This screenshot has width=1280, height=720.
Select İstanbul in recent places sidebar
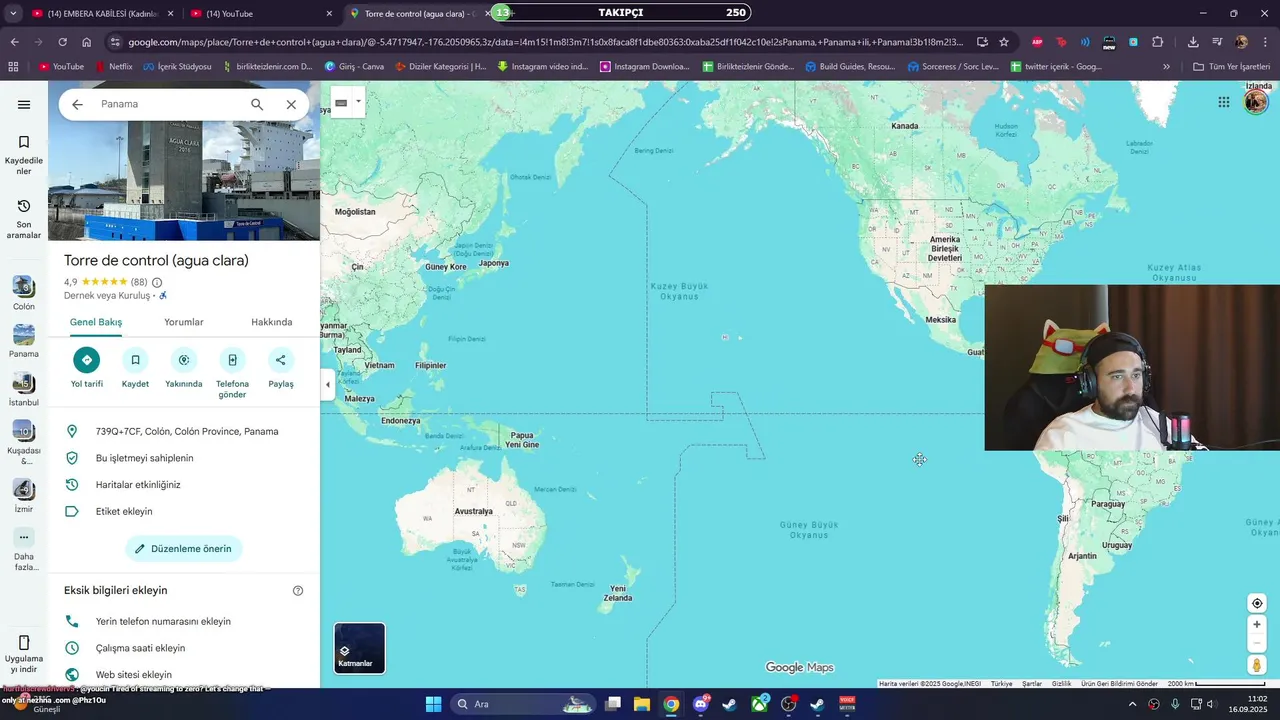[24, 389]
